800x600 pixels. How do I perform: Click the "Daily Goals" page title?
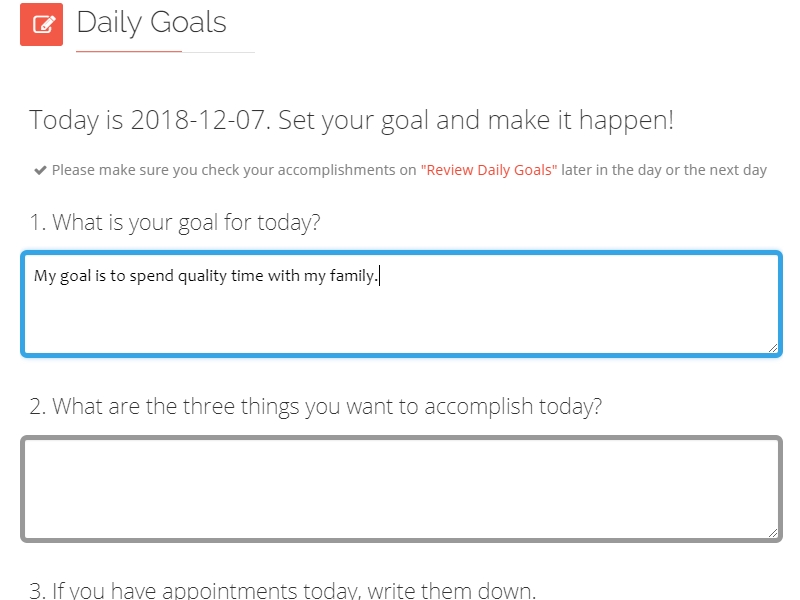coord(152,23)
